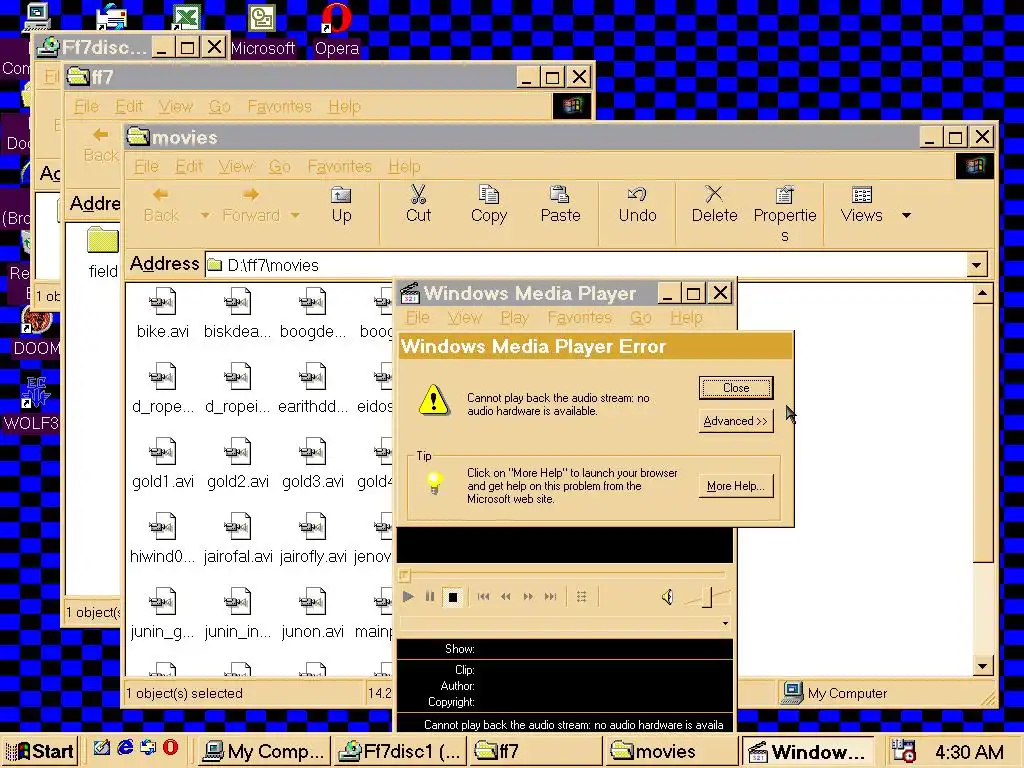This screenshot has width=1024, height=768.
Task: Click the Start button
Action: pos(40,751)
